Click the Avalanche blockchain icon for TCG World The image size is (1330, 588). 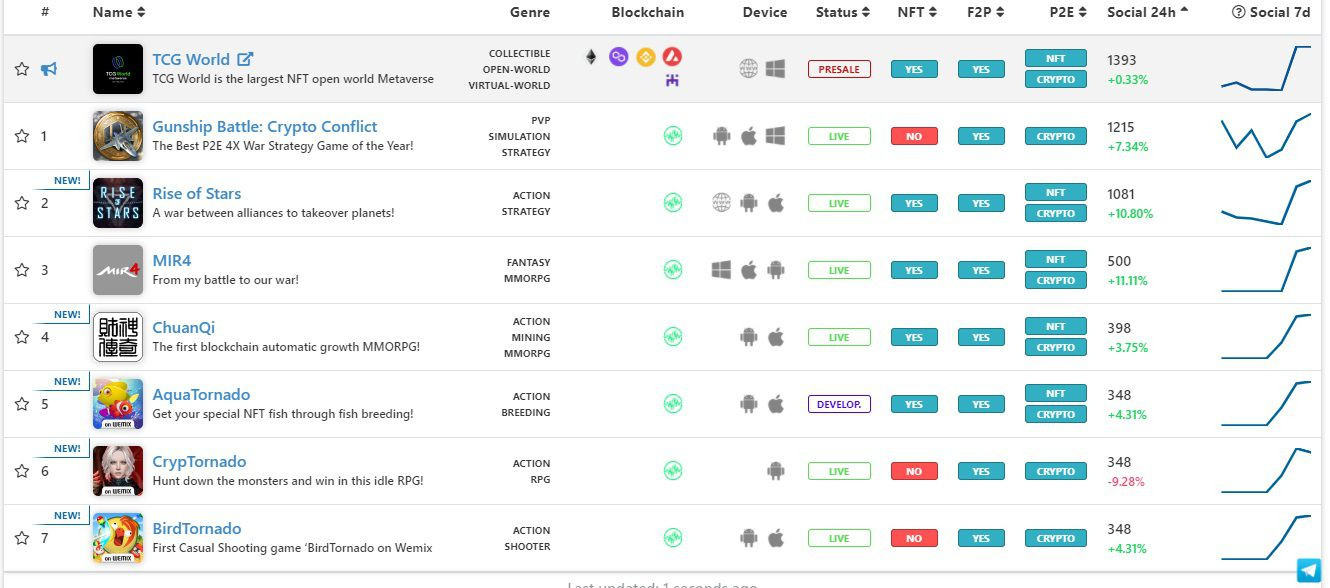tap(673, 57)
